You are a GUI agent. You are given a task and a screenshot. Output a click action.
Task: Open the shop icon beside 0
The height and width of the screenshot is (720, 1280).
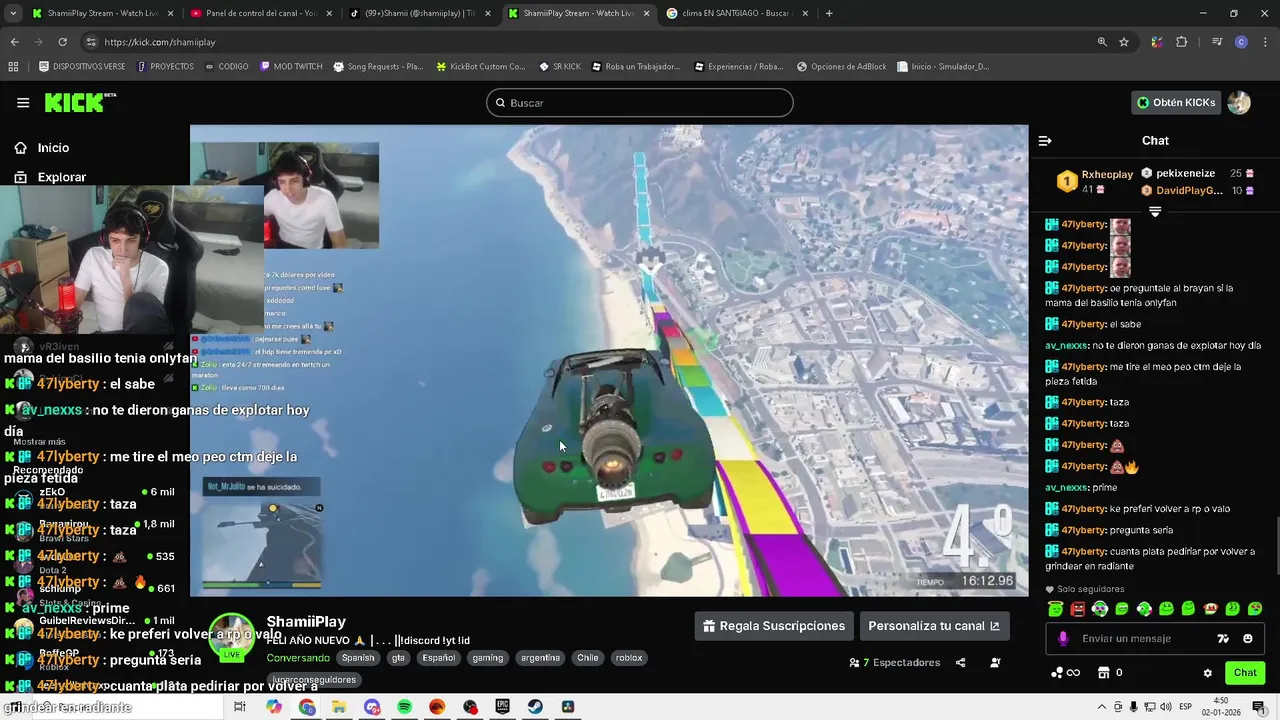pos(1104,673)
